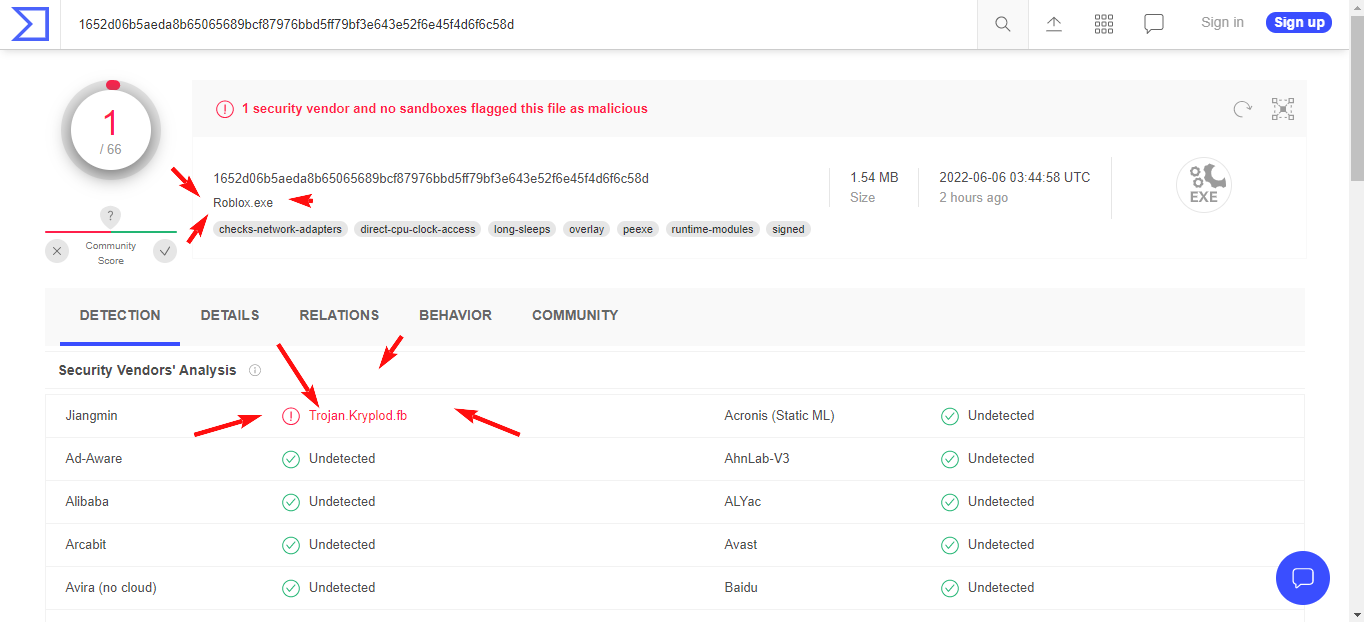Downvote the file with the X toggle
This screenshot has width=1364, height=622.
point(56,250)
